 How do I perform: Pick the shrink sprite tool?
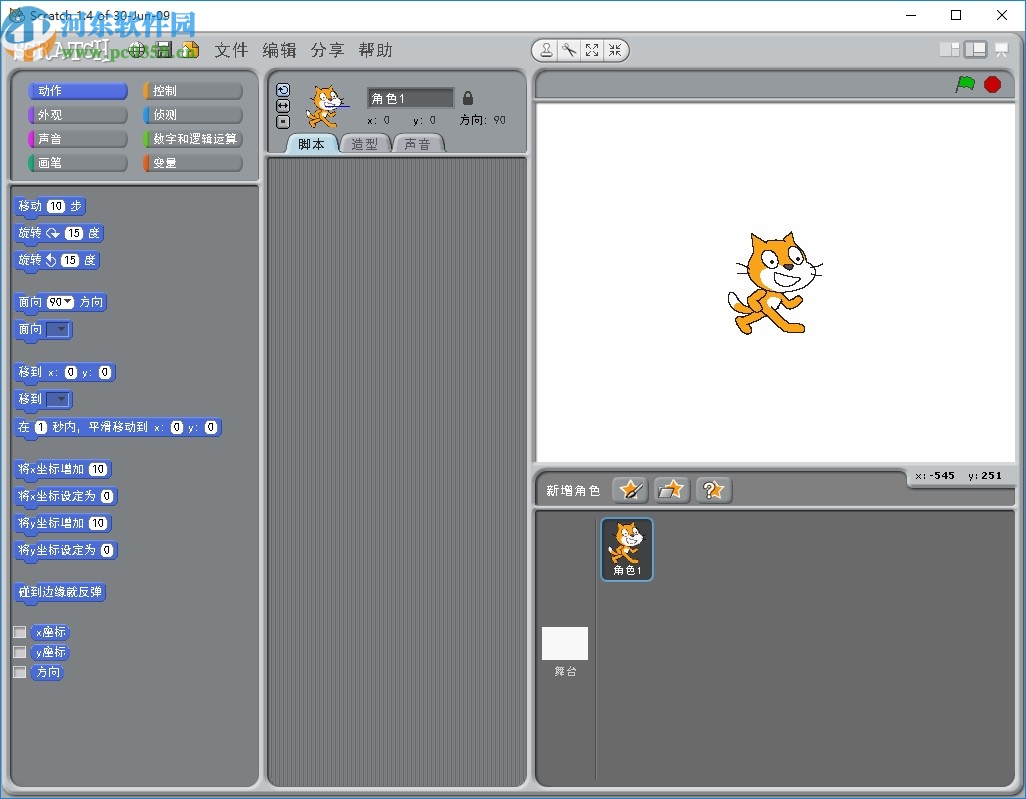pyautogui.click(x=617, y=49)
